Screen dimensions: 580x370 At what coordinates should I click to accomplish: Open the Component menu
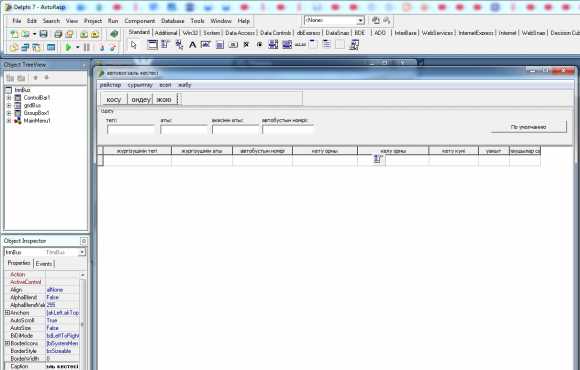tap(139, 21)
